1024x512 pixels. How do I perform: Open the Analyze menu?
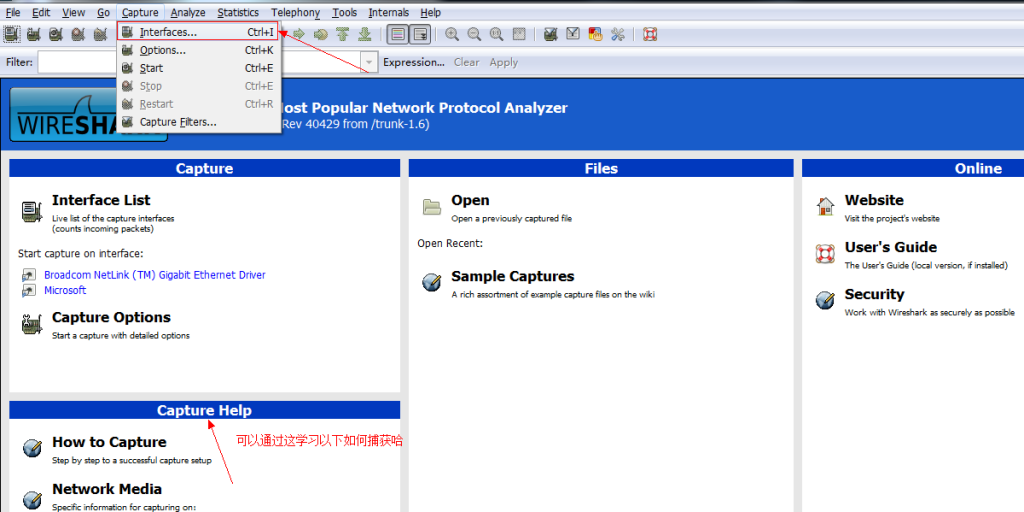188,12
